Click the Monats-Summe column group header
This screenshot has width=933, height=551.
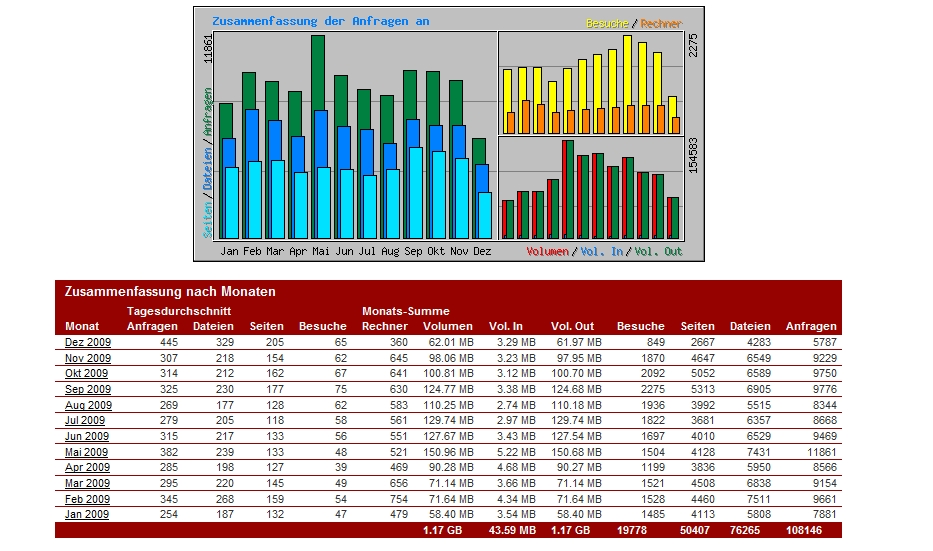(406, 311)
